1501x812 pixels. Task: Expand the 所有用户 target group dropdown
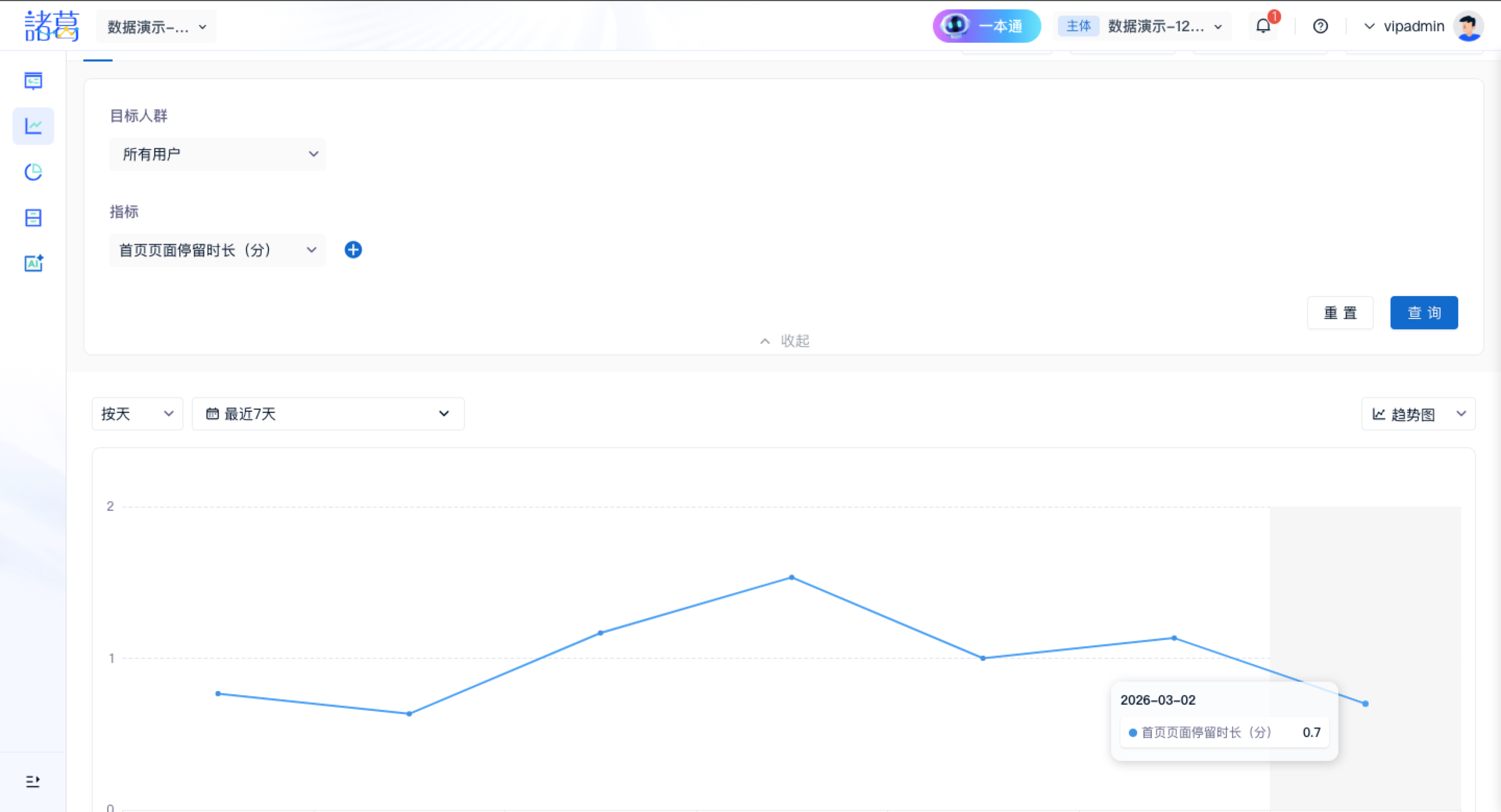coord(217,154)
